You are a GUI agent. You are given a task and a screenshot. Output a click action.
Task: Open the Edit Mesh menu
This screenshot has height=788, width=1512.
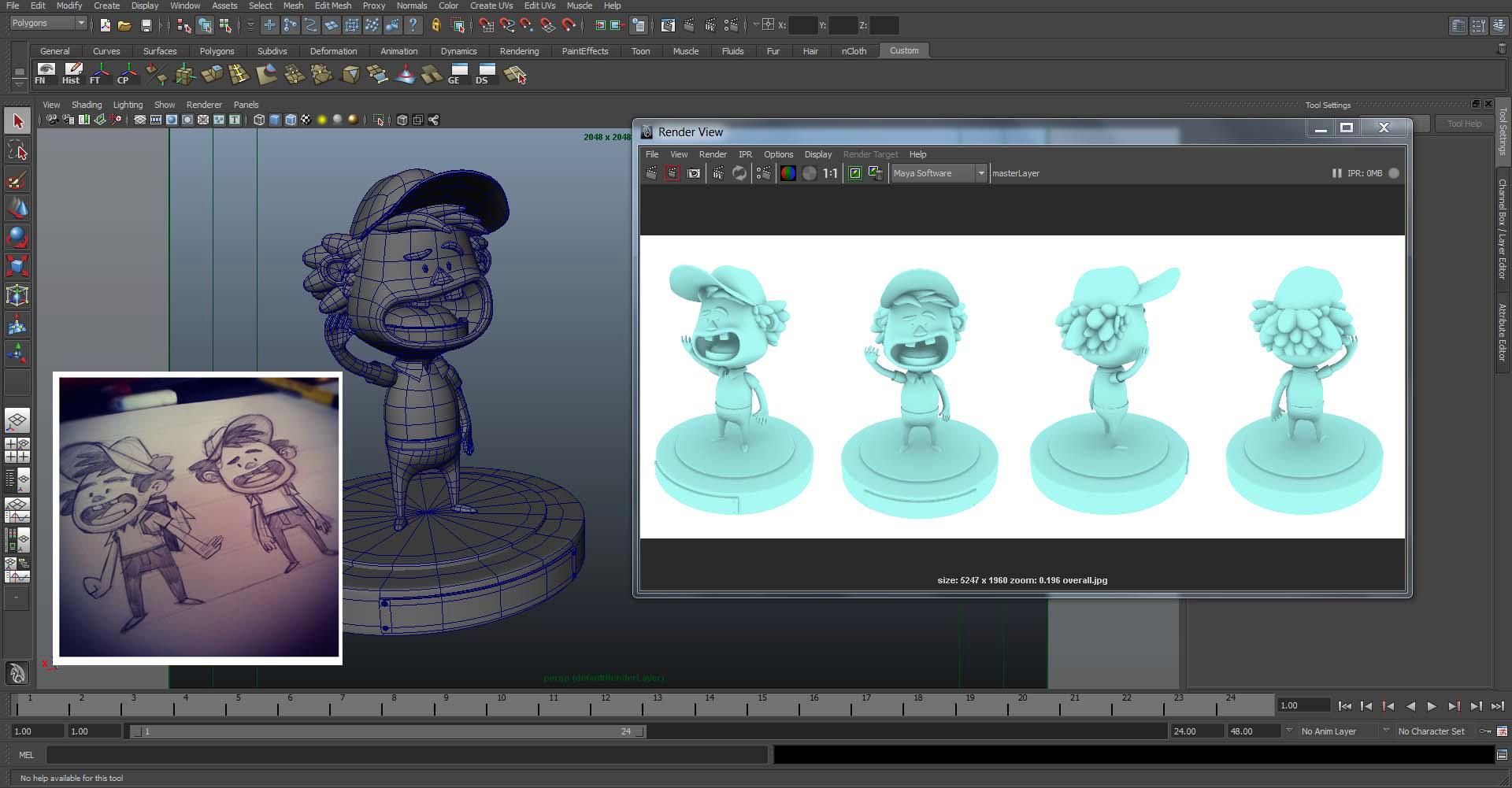pos(332,6)
